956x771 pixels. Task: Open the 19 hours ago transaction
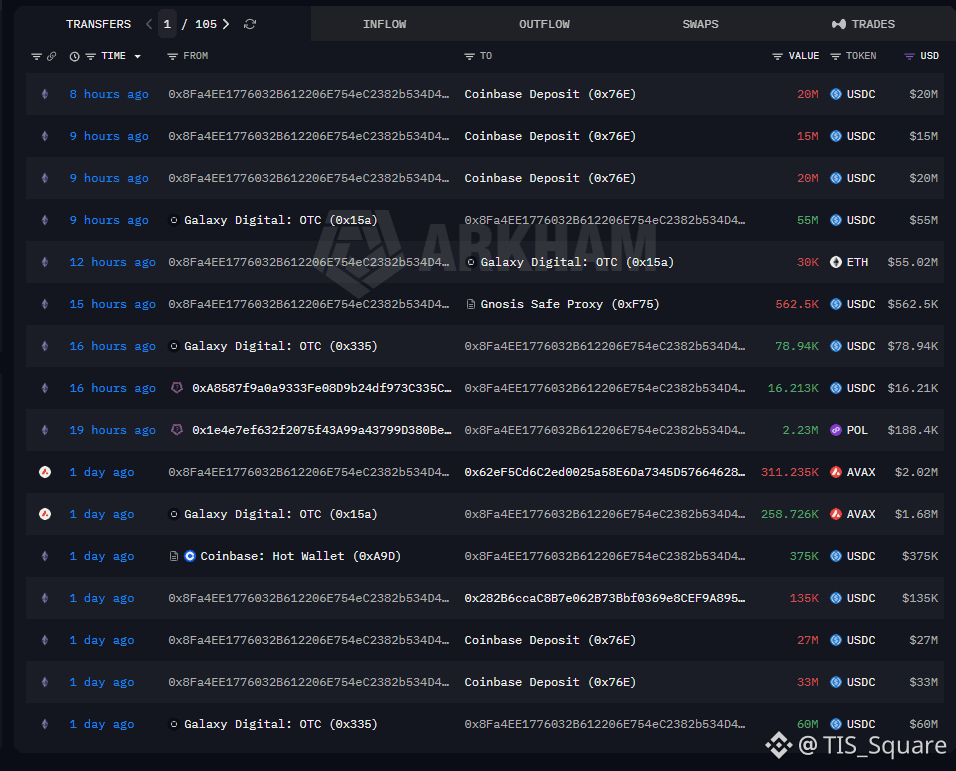[x=112, y=431]
